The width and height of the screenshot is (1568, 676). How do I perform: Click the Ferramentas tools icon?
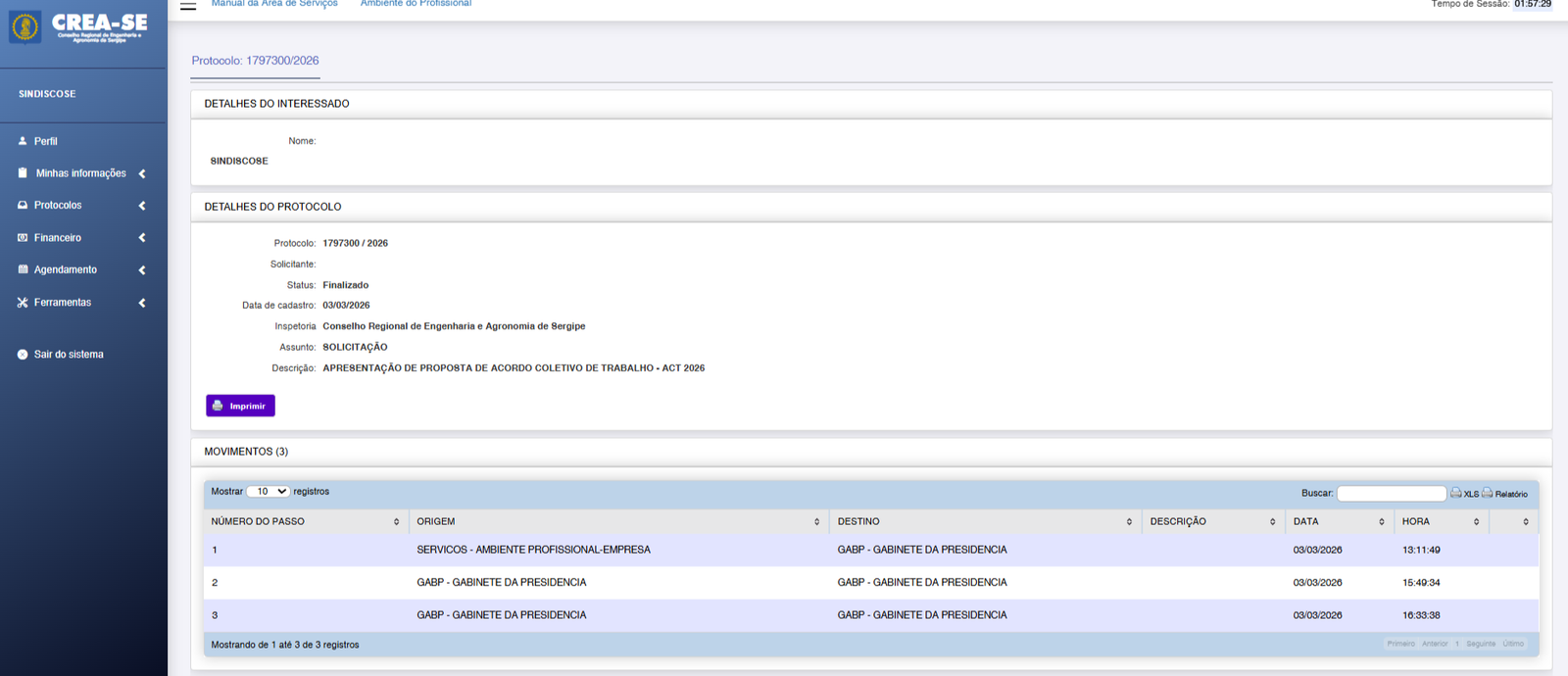coord(23,303)
